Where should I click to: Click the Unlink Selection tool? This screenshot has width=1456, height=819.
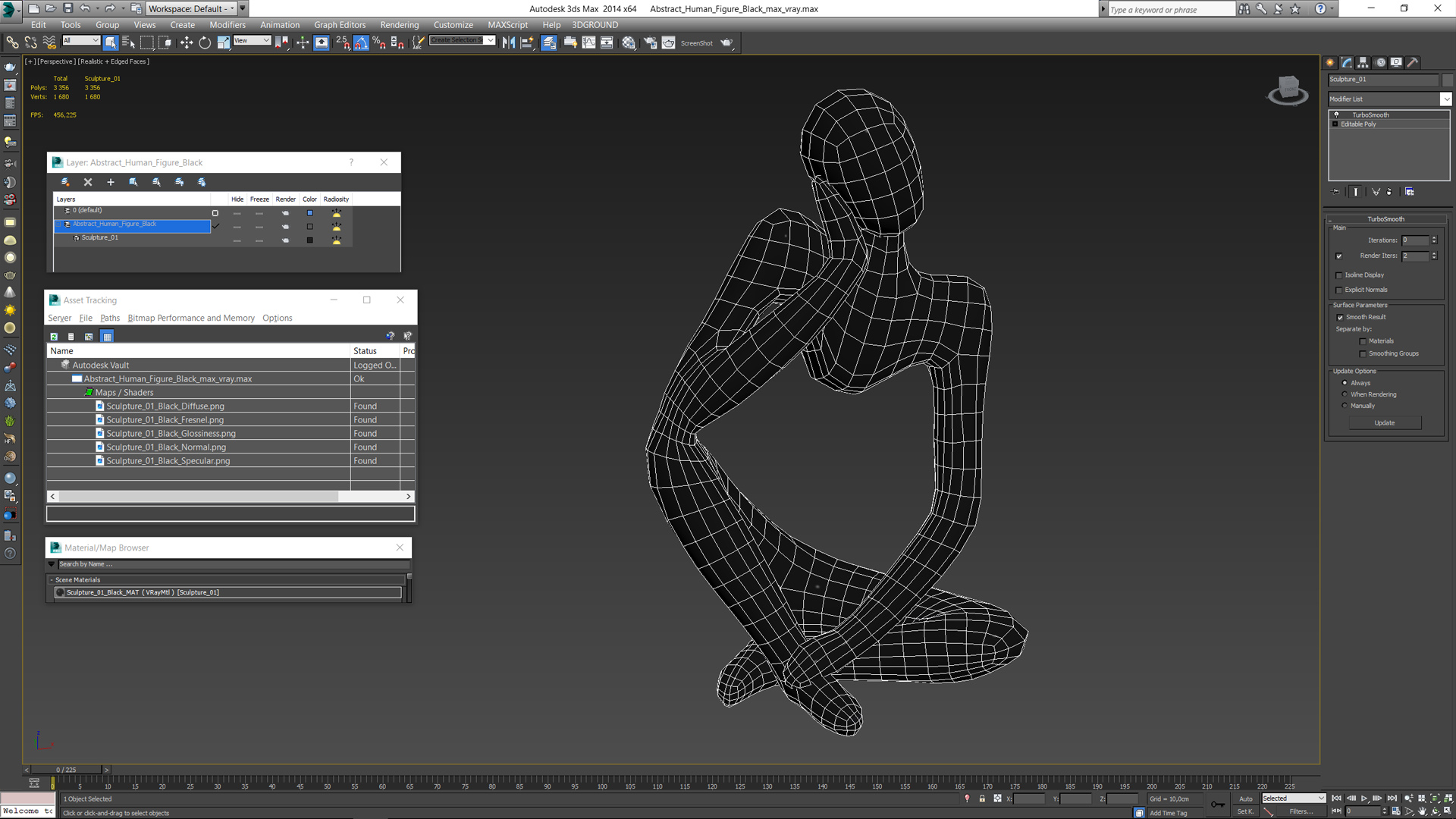coord(30,42)
